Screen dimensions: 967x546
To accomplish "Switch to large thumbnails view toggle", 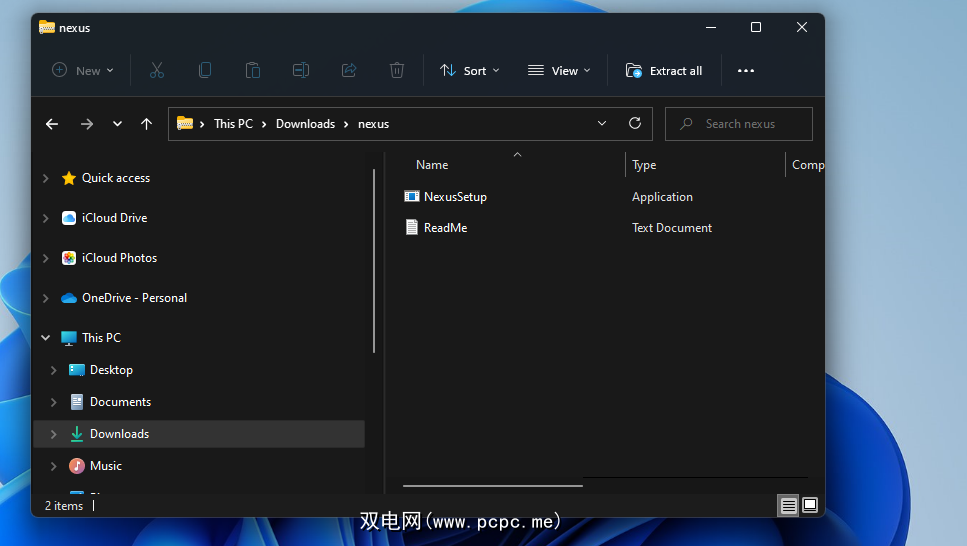I will (x=810, y=506).
